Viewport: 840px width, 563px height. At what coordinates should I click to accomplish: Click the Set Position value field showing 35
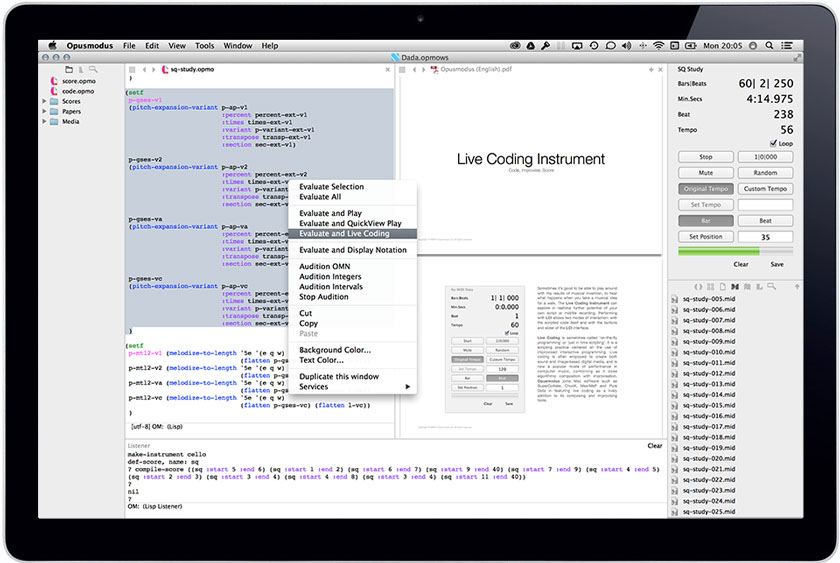[765, 237]
